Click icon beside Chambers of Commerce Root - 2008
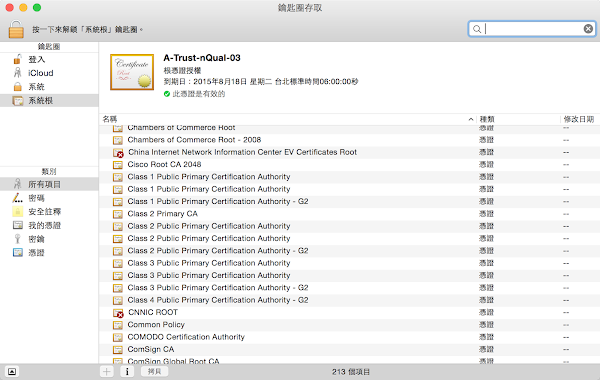The image size is (600, 380). point(117,140)
